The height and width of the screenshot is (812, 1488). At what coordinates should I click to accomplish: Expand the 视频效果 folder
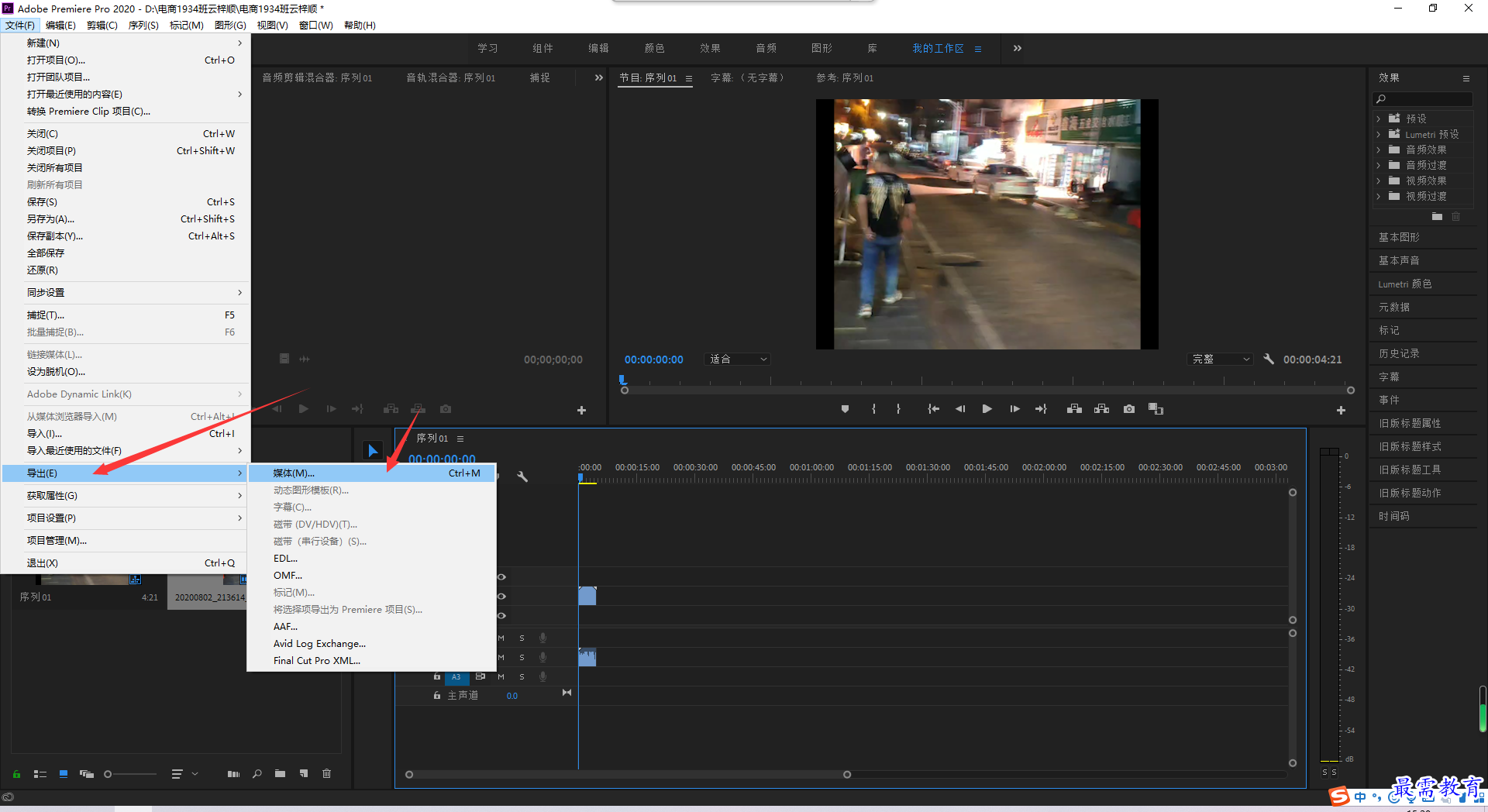coord(1379,181)
